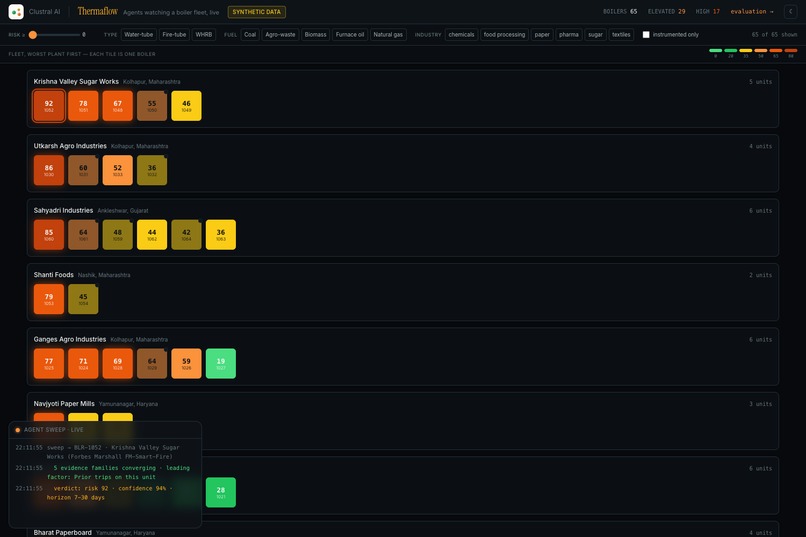Click the Clustral AI logo icon
Image resolution: width=806 pixels, height=537 pixels.
coord(16,11)
